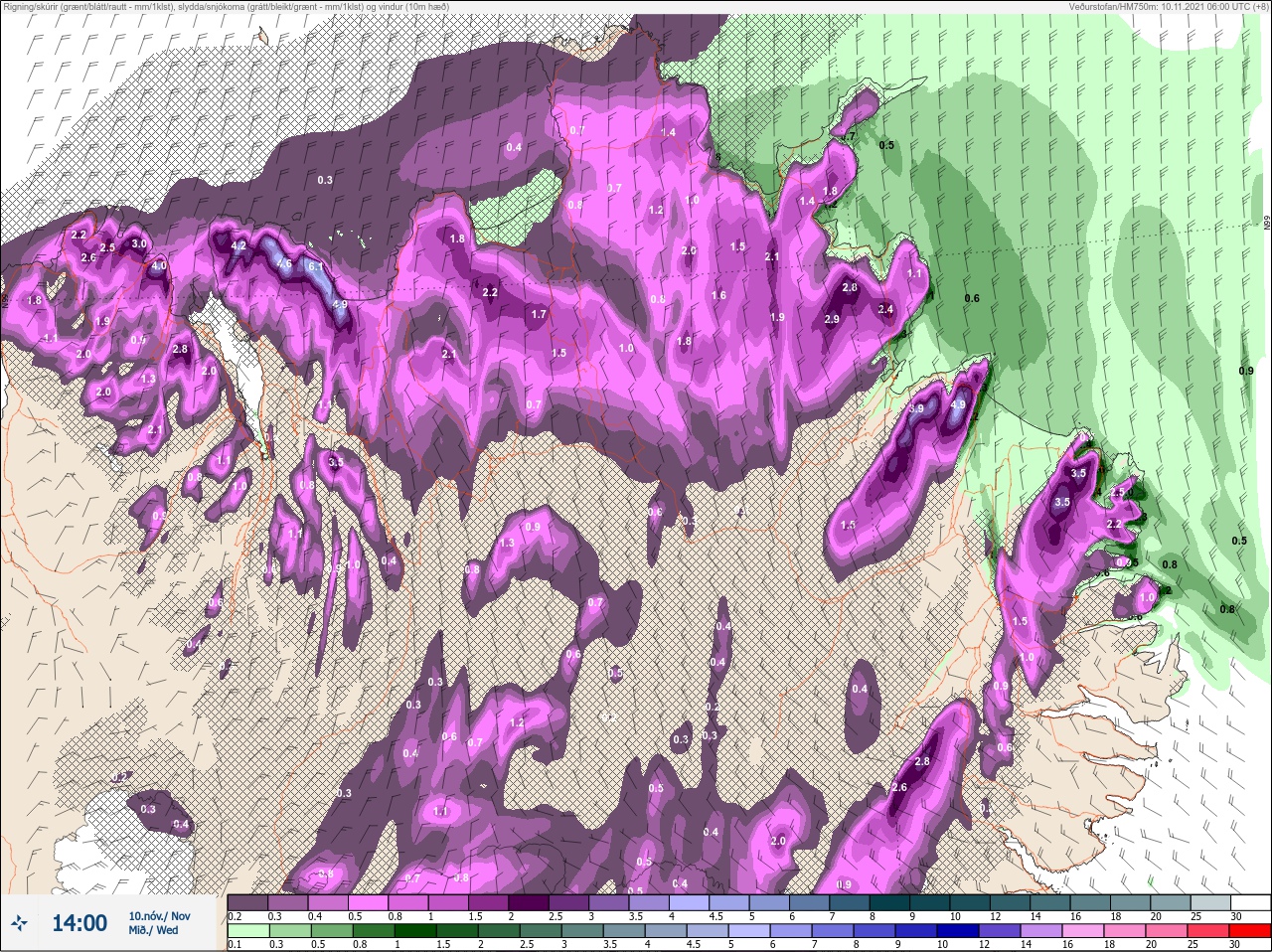Click the 10.nóv./Nov date label
Viewport: 1272px width, 952px height.
coord(159,915)
